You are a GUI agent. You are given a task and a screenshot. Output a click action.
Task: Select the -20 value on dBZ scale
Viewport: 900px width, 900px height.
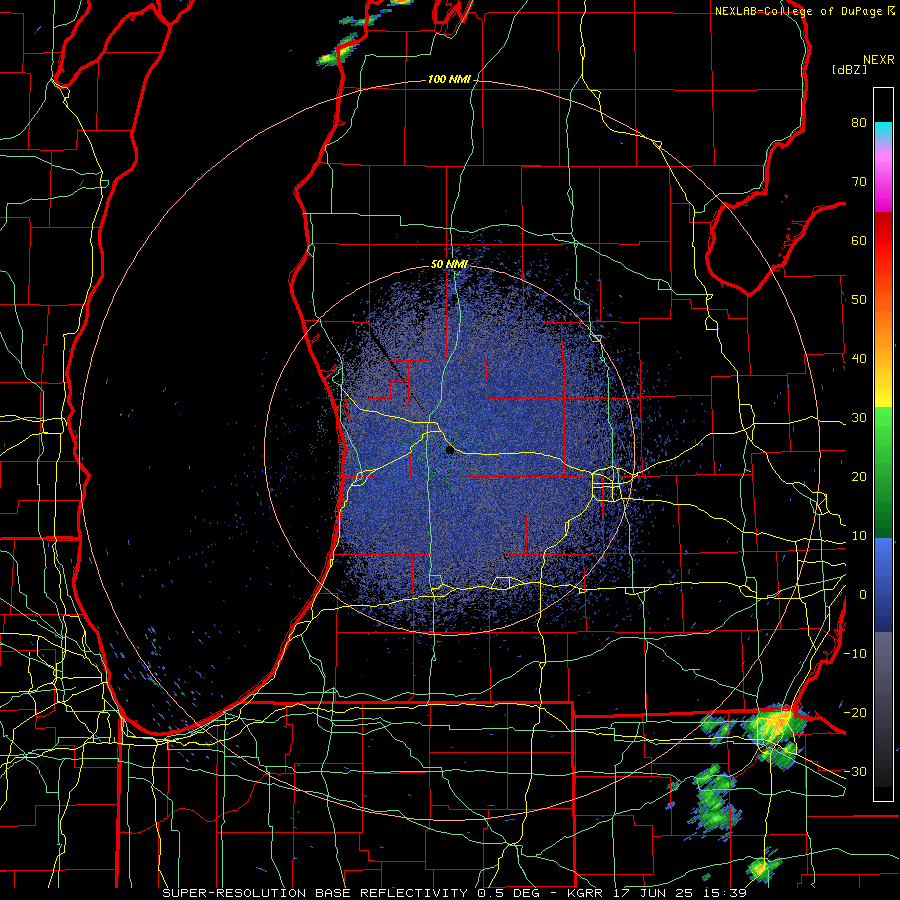coord(855,712)
